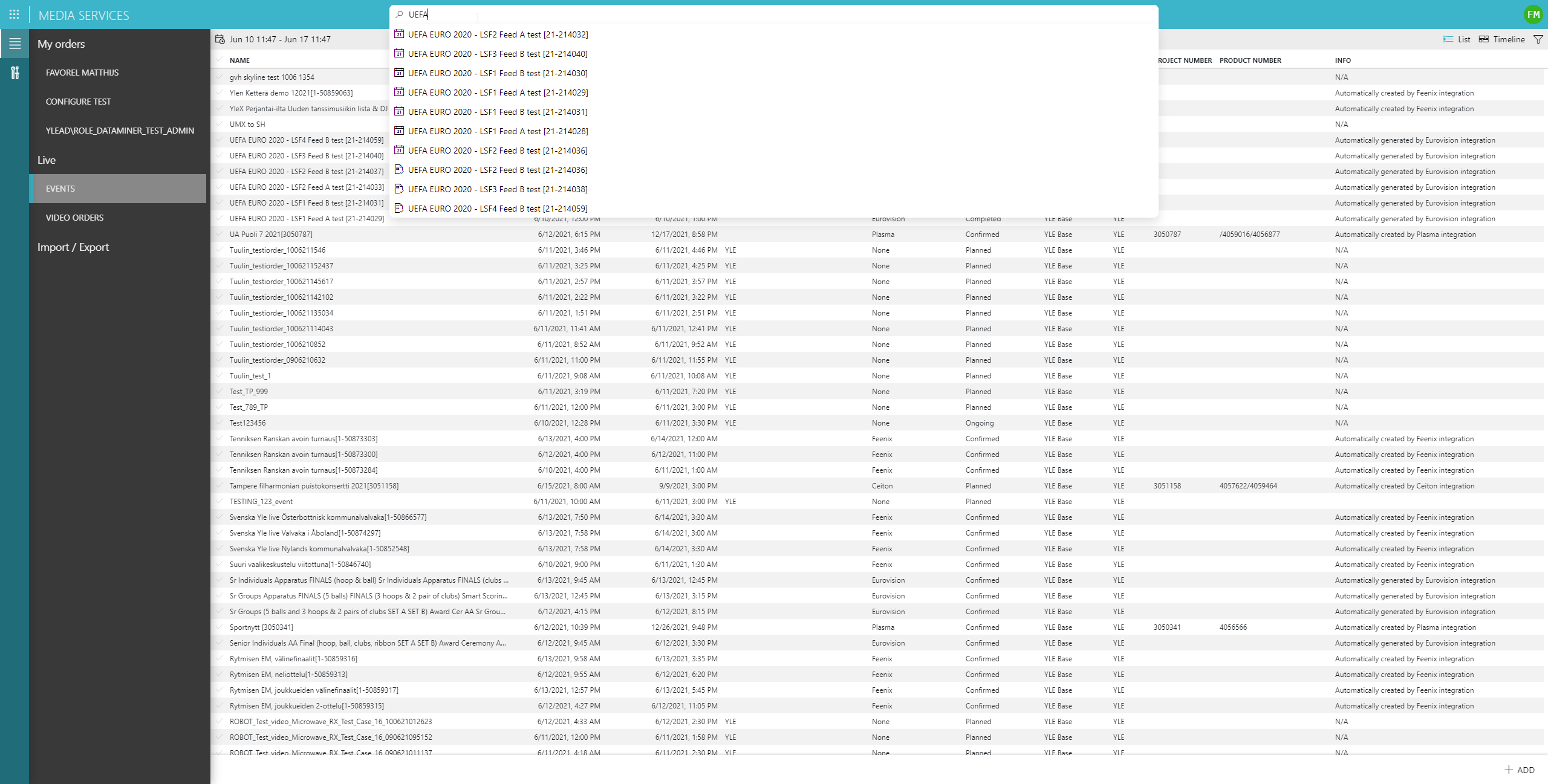Click document icon of suggestion LSF3 Feed B [21-214038]
This screenshot has height=784, width=1548.
(399, 189)
